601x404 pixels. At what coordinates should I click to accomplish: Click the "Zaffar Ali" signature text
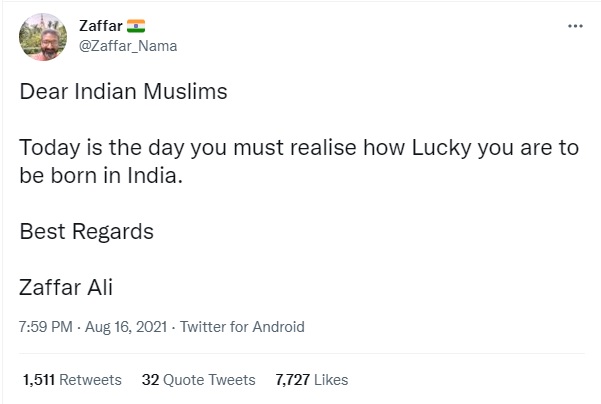66,287
